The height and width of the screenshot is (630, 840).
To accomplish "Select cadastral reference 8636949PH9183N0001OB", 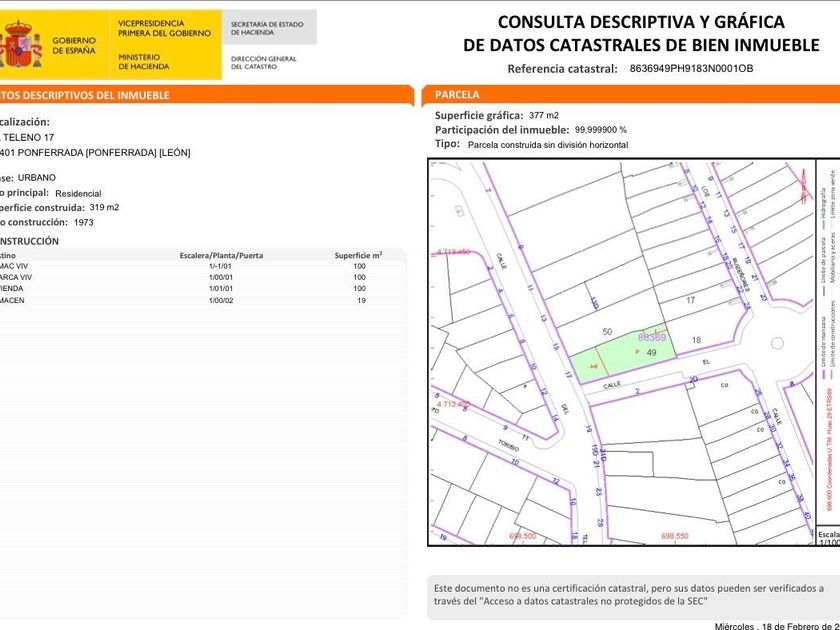I will point(691,68).
